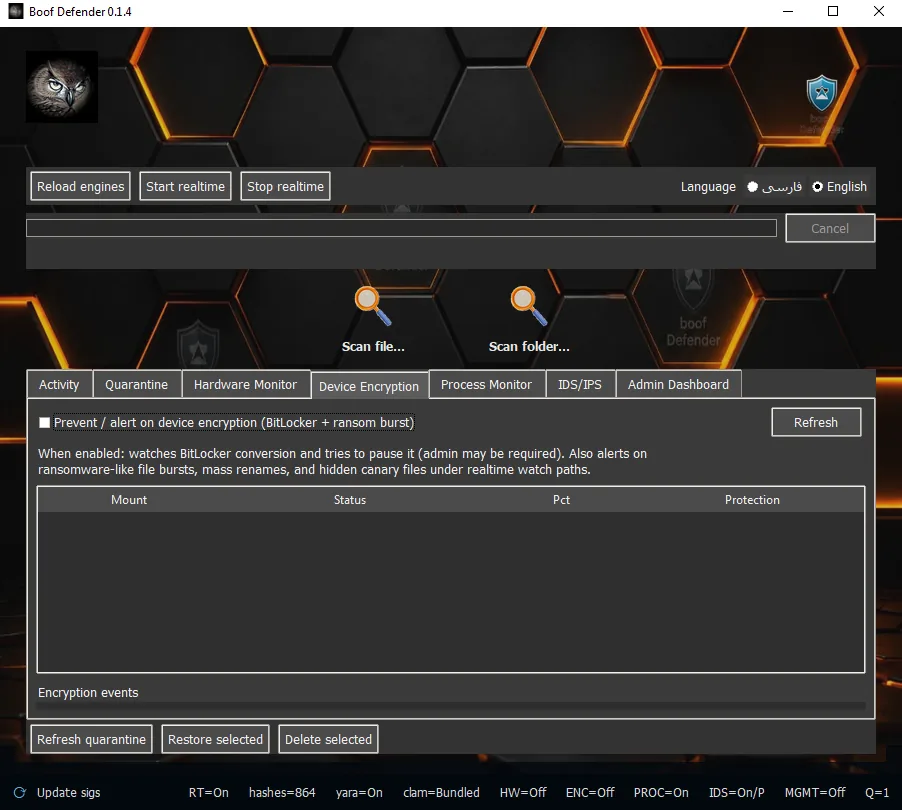
Task: Open the IDS/IPS tab
Action: pyautogui.click(x=580, y=384)
